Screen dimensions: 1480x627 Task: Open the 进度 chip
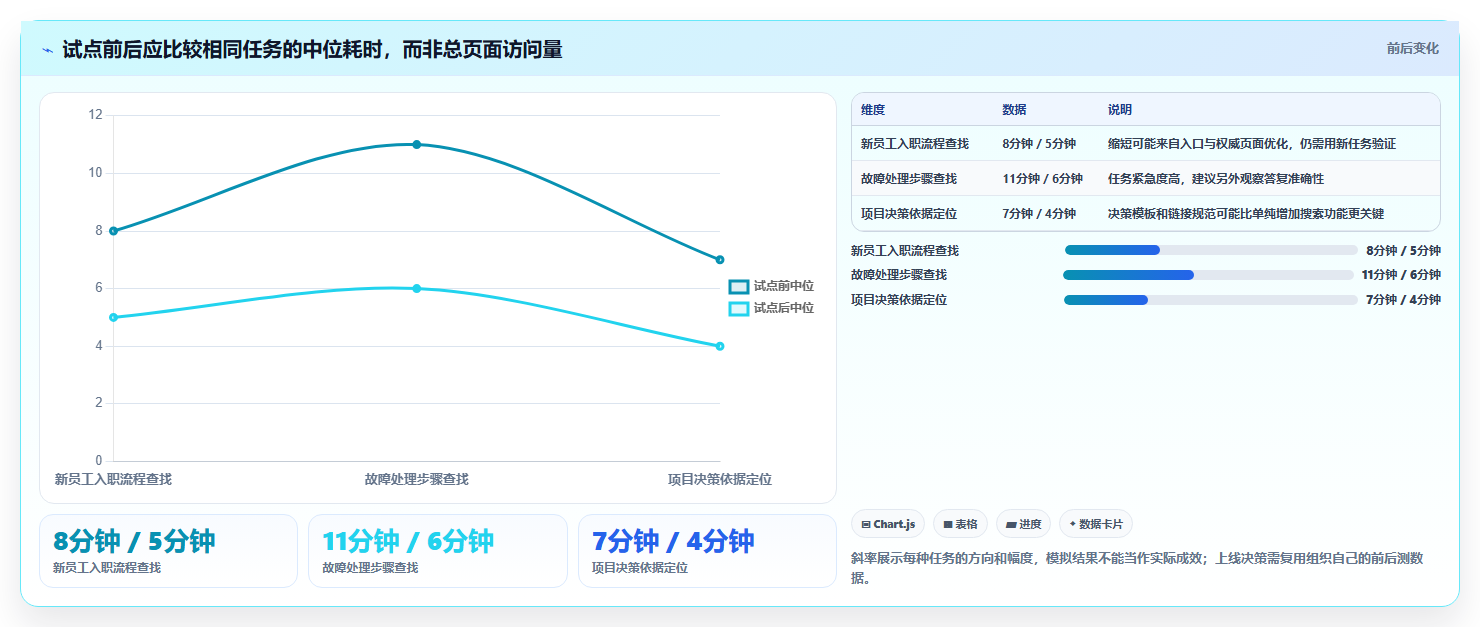1023,524
